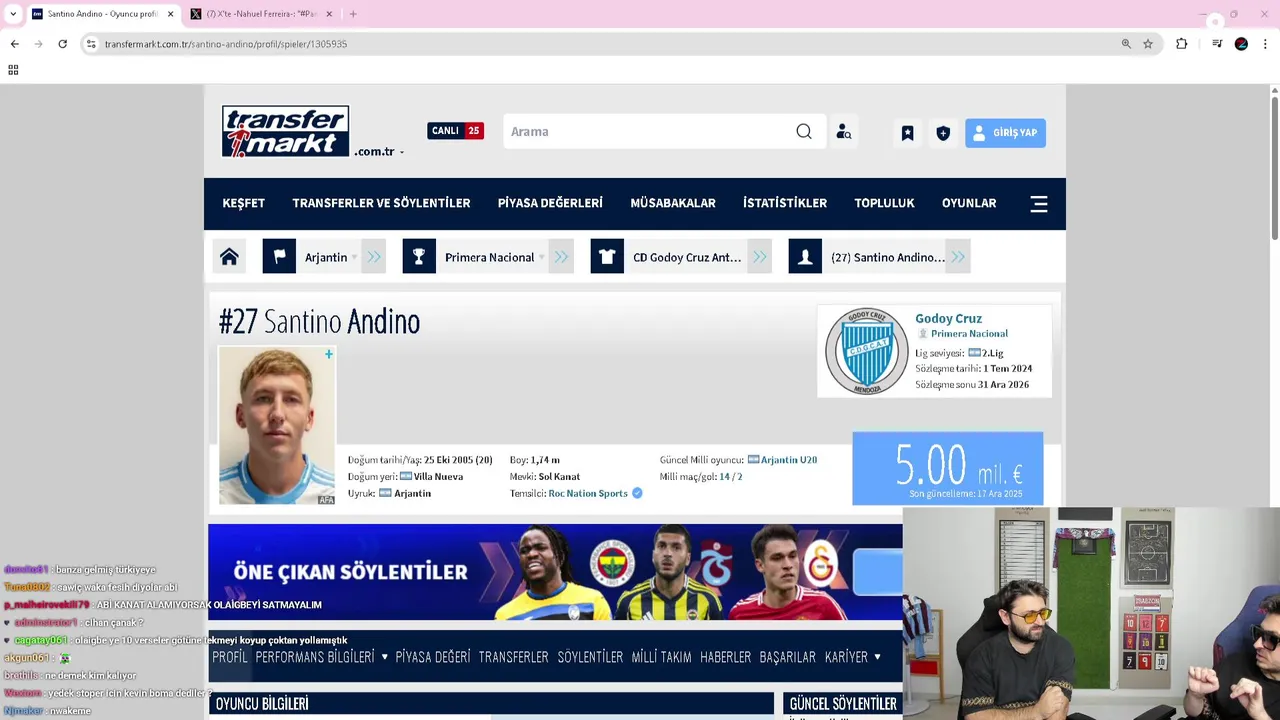Expand the KARİYER dropdown tab
The image size is (1280, 720).
point(853,657)
